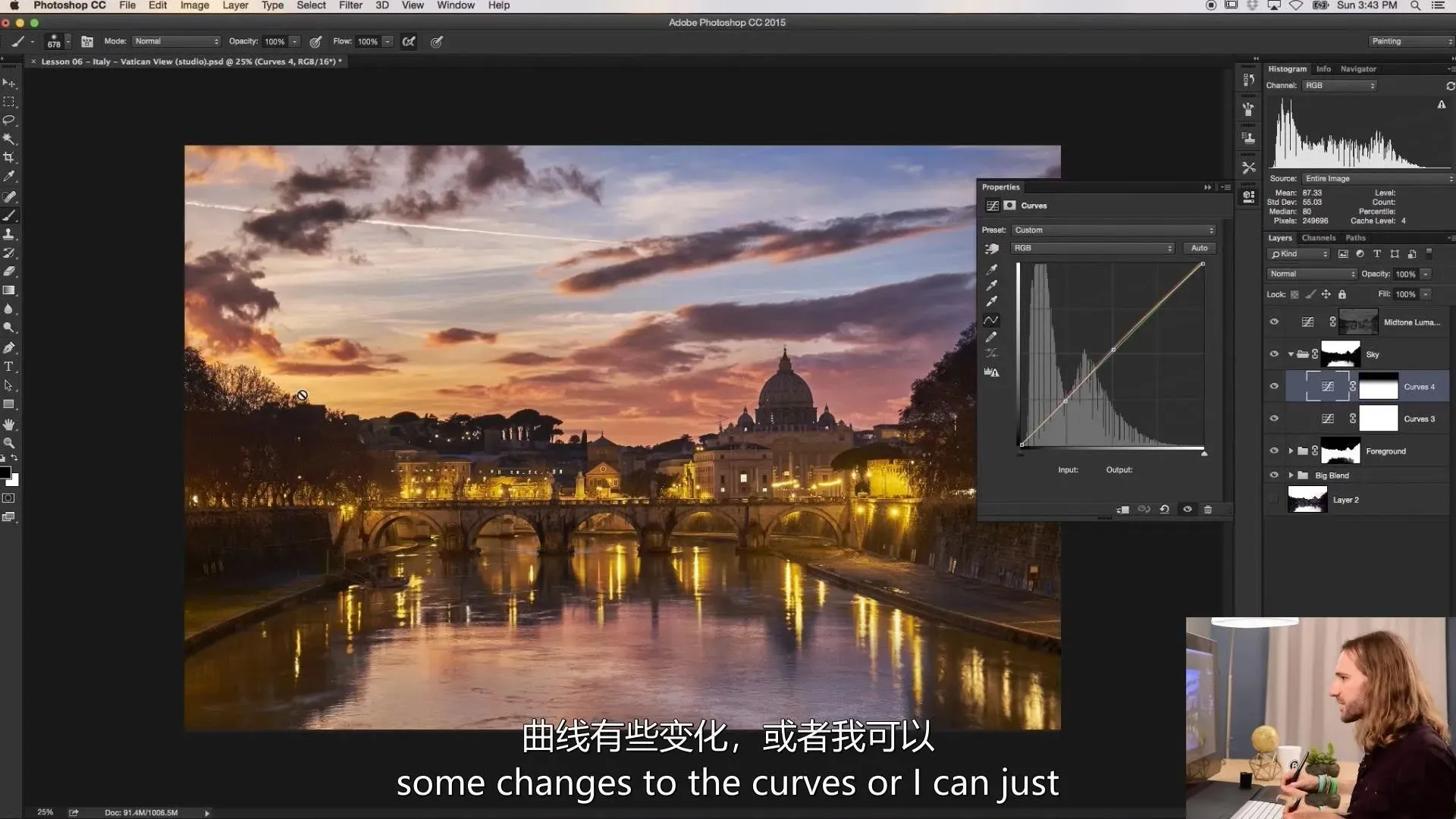Switch to the Channels tab
Viewport: 1456px width, 819px height.
tap(1318, 238)
